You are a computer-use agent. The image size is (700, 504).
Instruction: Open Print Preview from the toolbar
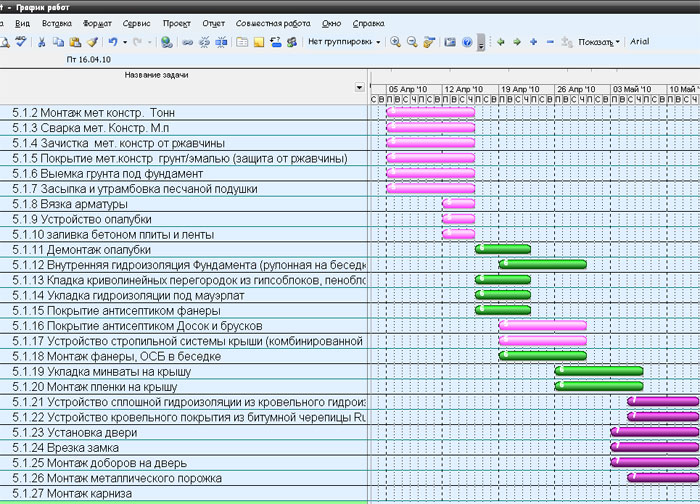point(4,42)
